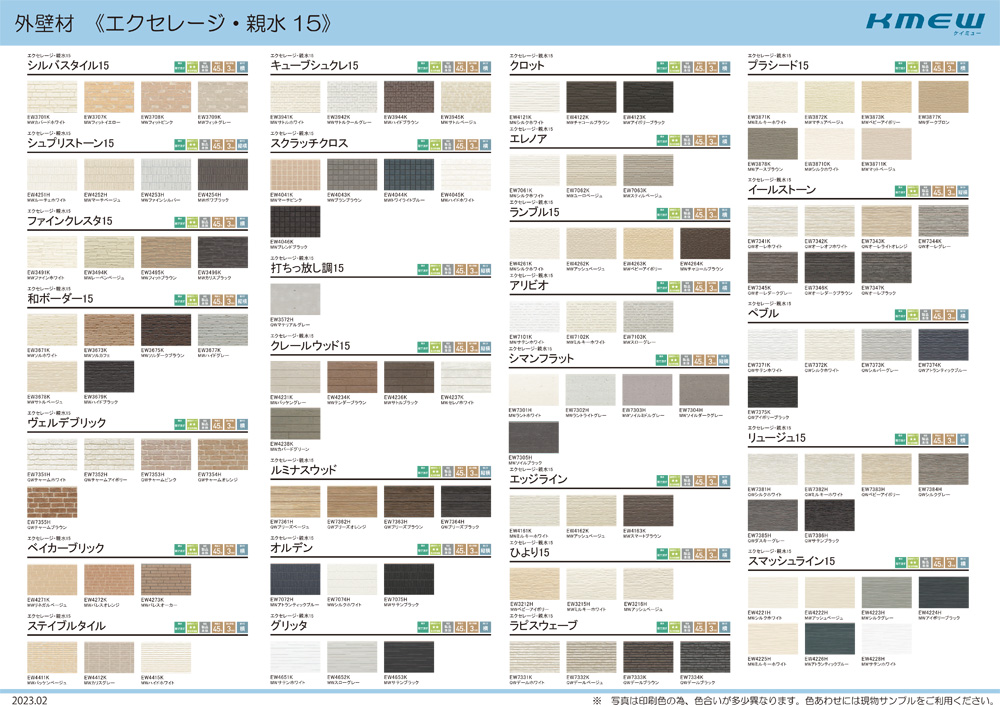Click the ラピスウェーブ section heading
Screen dimensions: 1000x707
pos(543,625)
